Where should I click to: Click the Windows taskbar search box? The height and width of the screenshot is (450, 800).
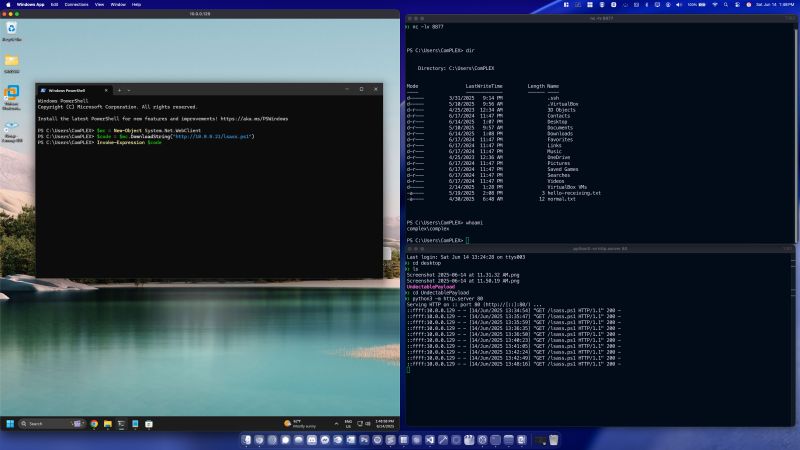tap(45, 424)
